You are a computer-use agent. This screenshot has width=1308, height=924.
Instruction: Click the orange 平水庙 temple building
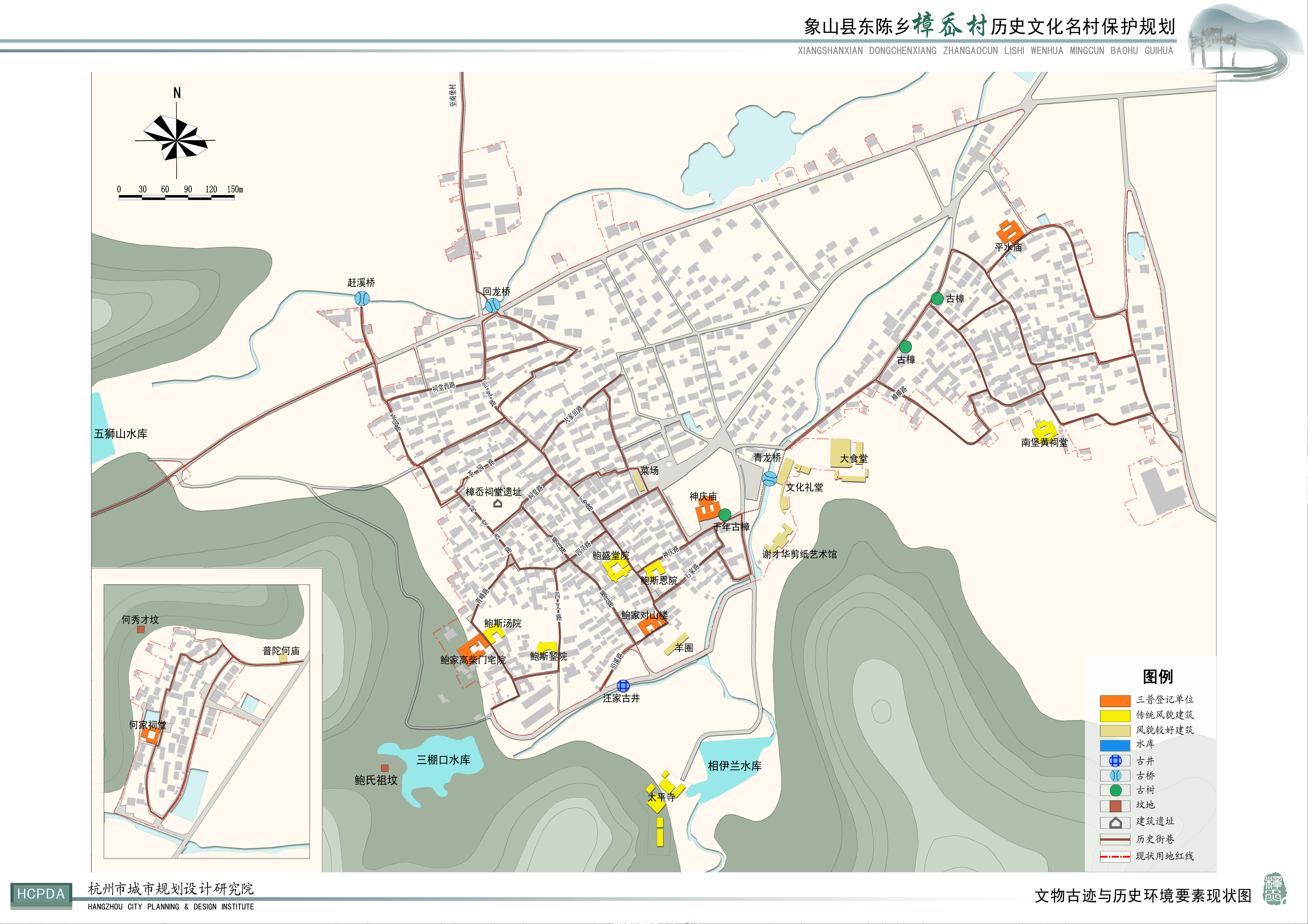tap(1010, 232)
